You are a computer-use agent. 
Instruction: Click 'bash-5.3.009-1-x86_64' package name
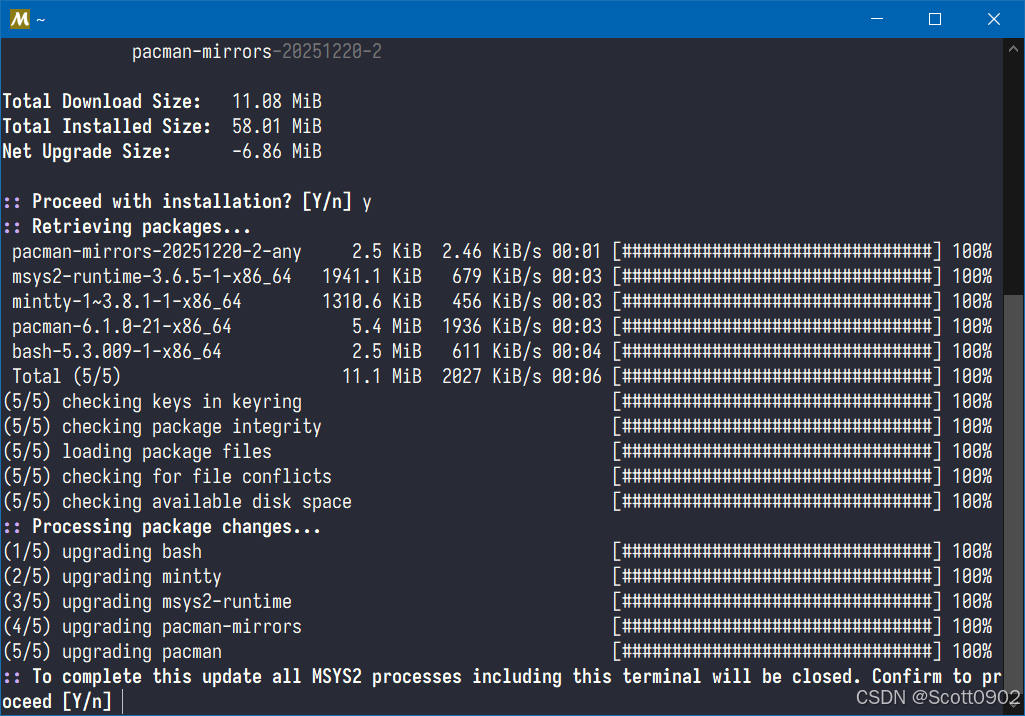116,352
